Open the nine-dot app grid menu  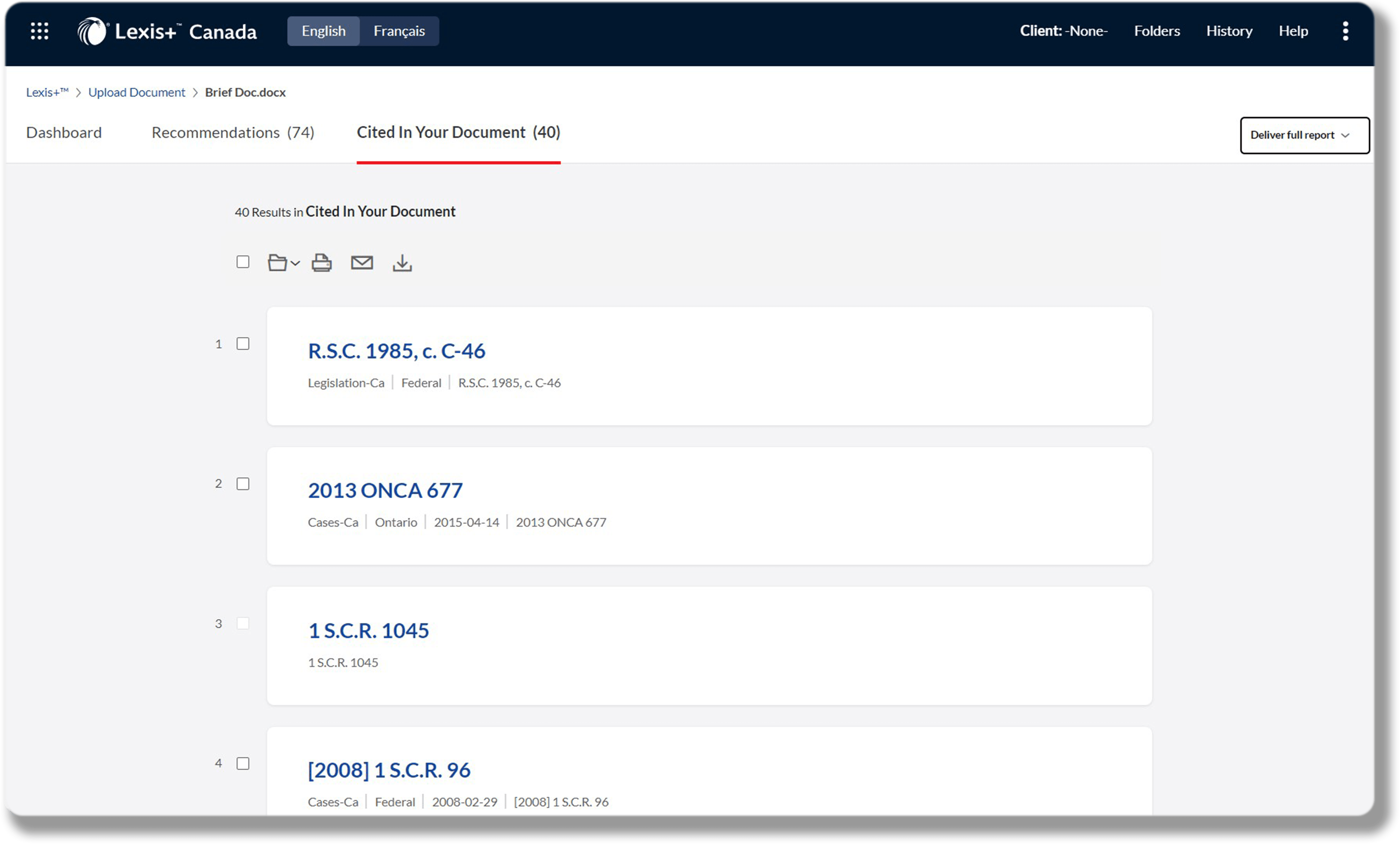click(x=39, y=31)
